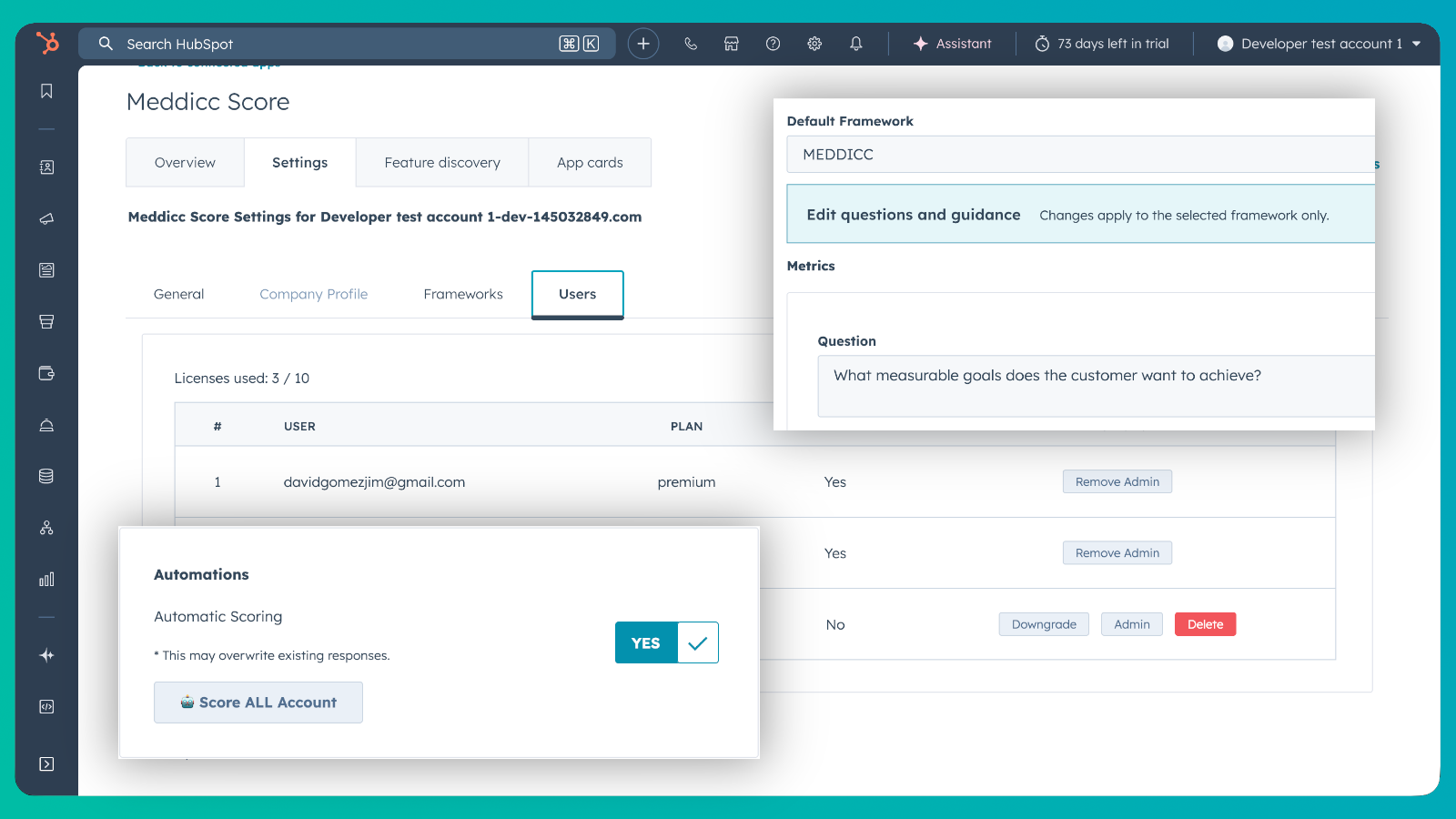Open the Frameworks tab
The image size is (1456, 819).
coord(463,293)
